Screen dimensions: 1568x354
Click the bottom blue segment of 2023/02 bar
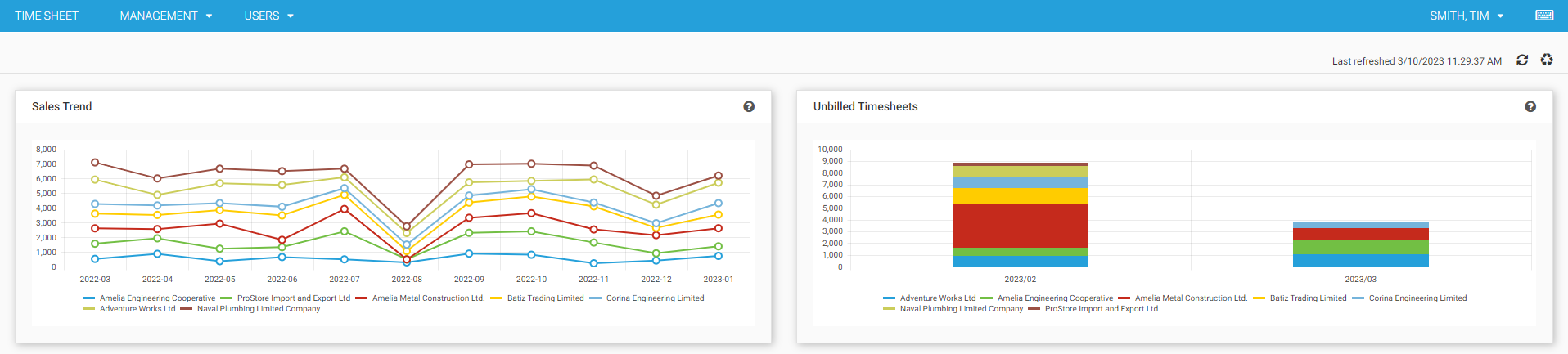tap(1021, 262)
